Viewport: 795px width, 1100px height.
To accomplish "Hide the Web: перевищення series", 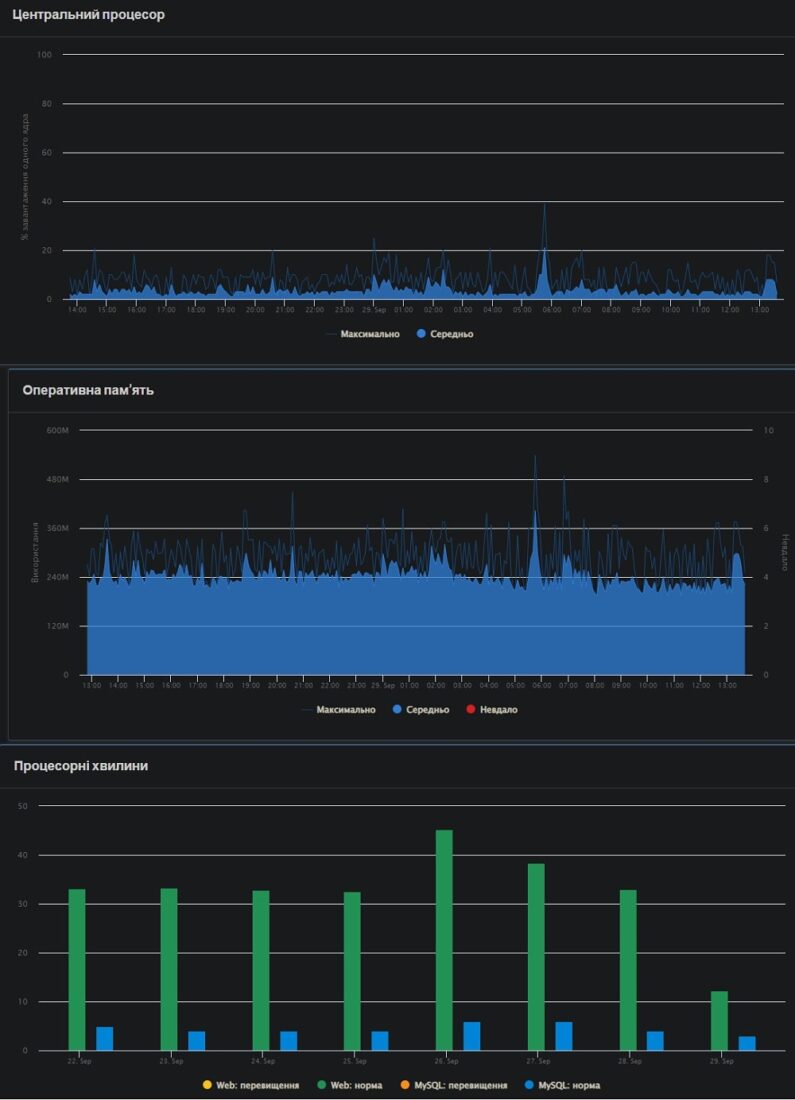I will 250,1085.
